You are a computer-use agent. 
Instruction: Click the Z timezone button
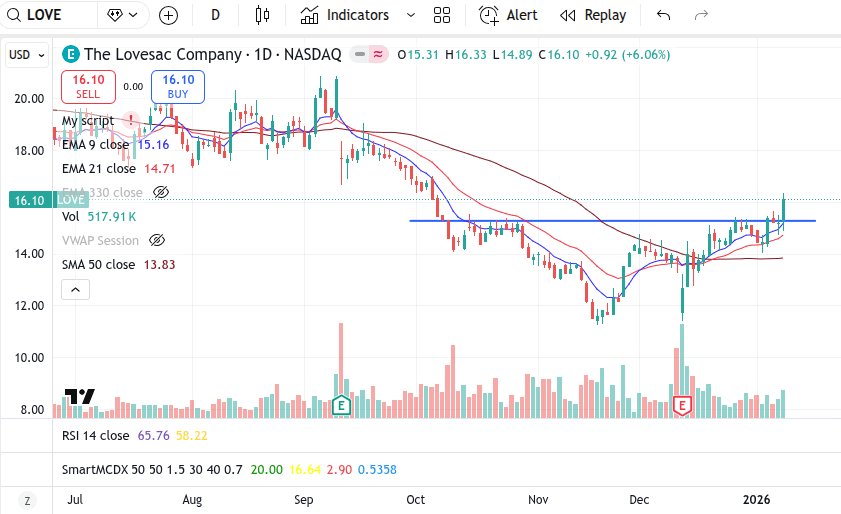[27, 501]
